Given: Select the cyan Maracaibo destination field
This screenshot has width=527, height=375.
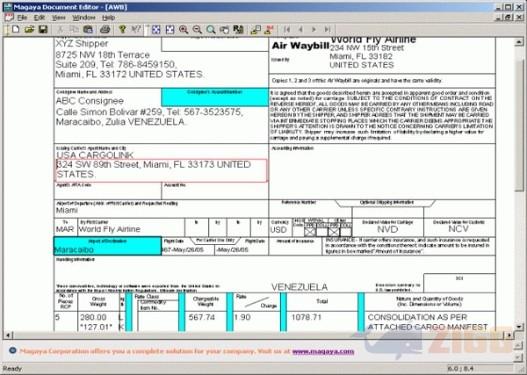Looking at the screenshot, I should 108,246.
